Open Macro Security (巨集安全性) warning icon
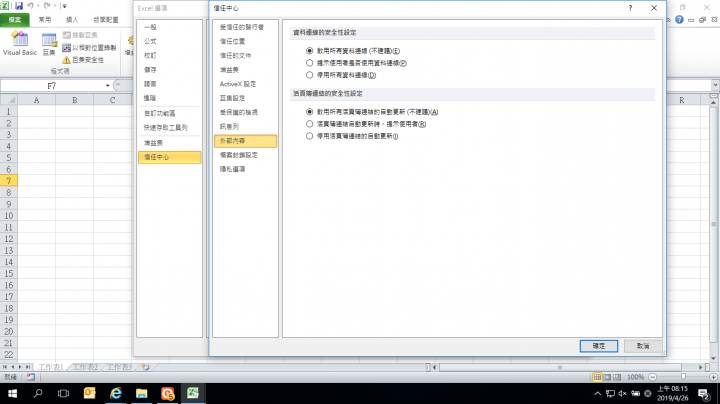This screenshot has width=720, height=404. pyautogui.click(x=67, y=60)
